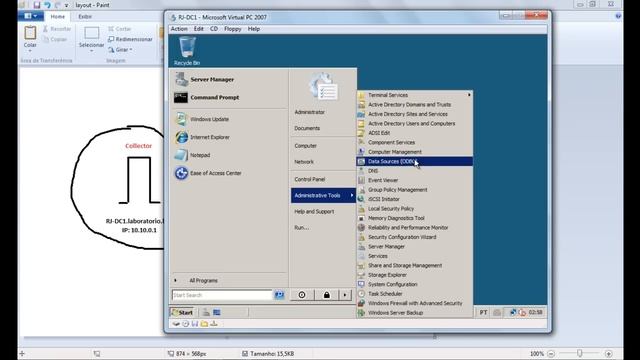Switch to Paint Home tab

coord(58,16)
